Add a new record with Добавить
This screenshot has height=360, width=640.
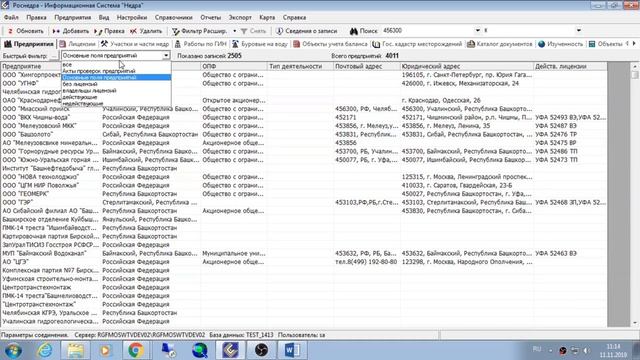pos(71,31)
